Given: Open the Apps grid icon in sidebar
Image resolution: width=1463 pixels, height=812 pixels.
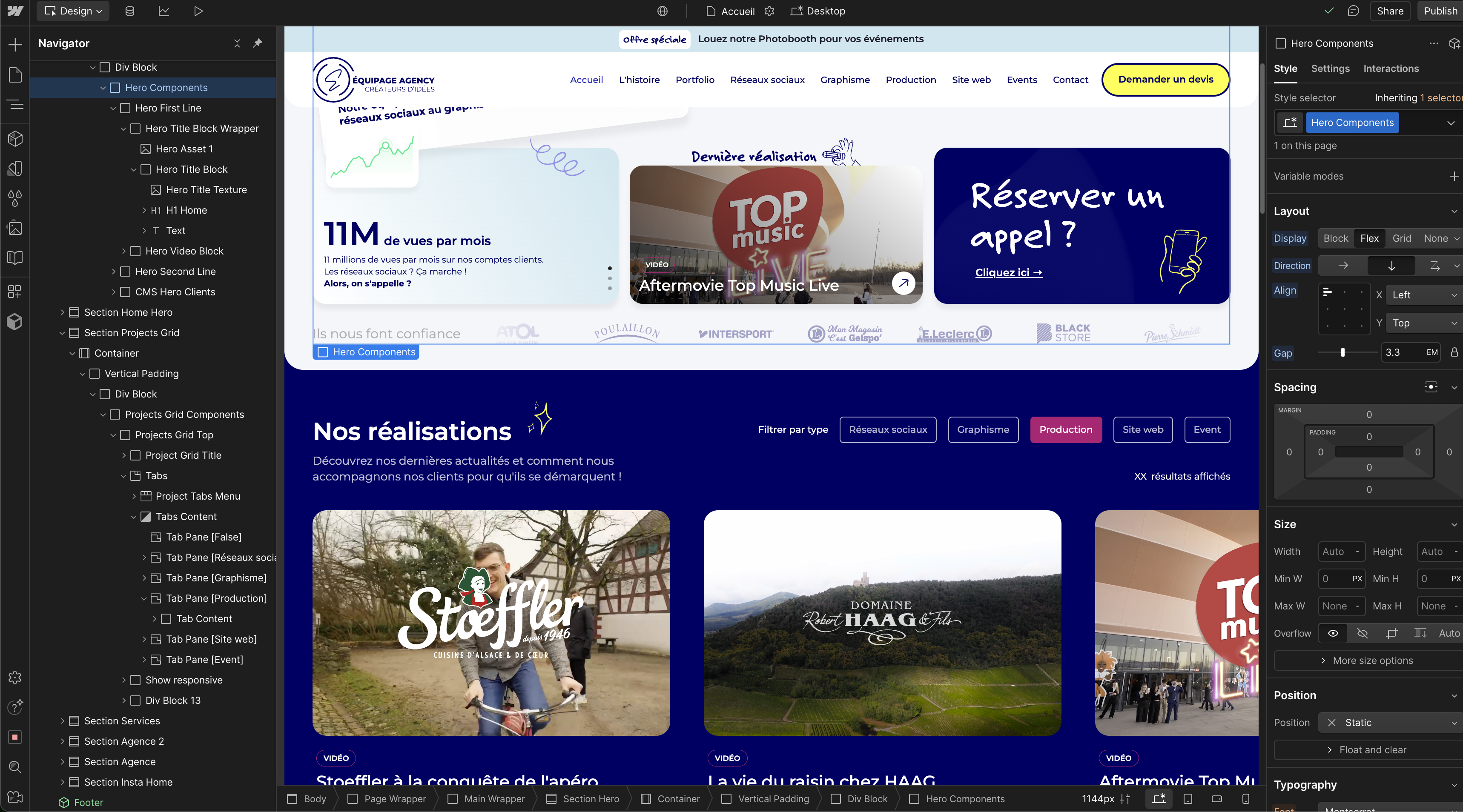Looking at the screenshot, I should 15,291.
